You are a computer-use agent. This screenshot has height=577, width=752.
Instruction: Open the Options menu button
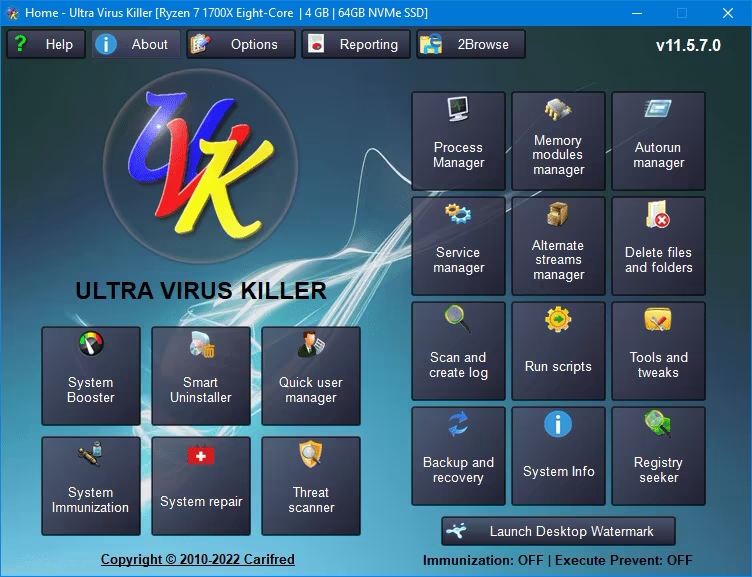tap(241, 44)
